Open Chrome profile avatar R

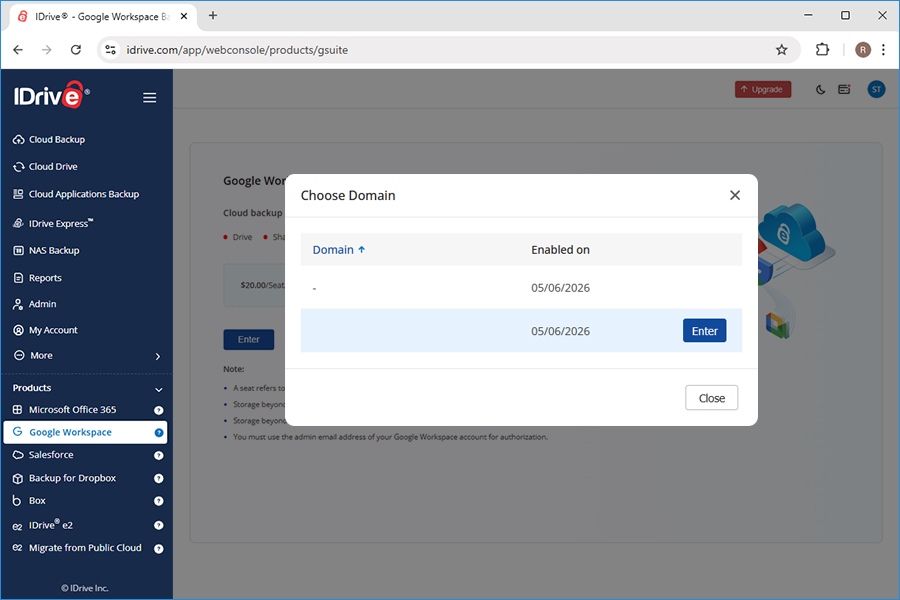863,50
